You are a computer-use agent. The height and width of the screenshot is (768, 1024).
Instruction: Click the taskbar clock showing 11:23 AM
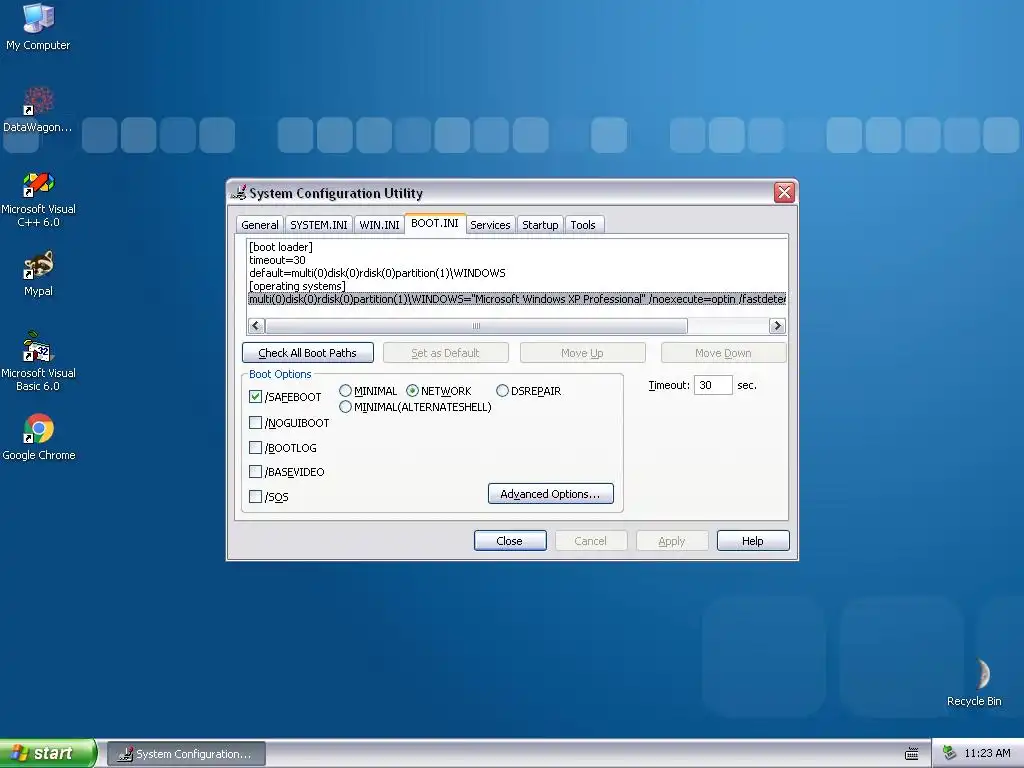point(987,753)
